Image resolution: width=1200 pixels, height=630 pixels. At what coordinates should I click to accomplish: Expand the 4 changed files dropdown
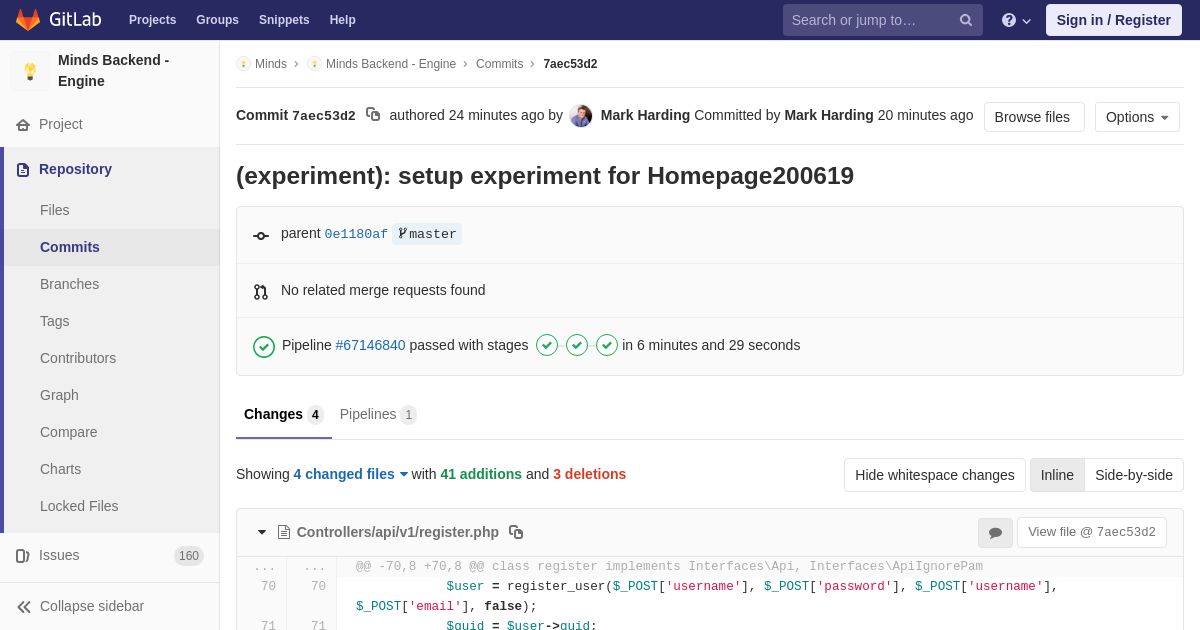click(351, 474)
